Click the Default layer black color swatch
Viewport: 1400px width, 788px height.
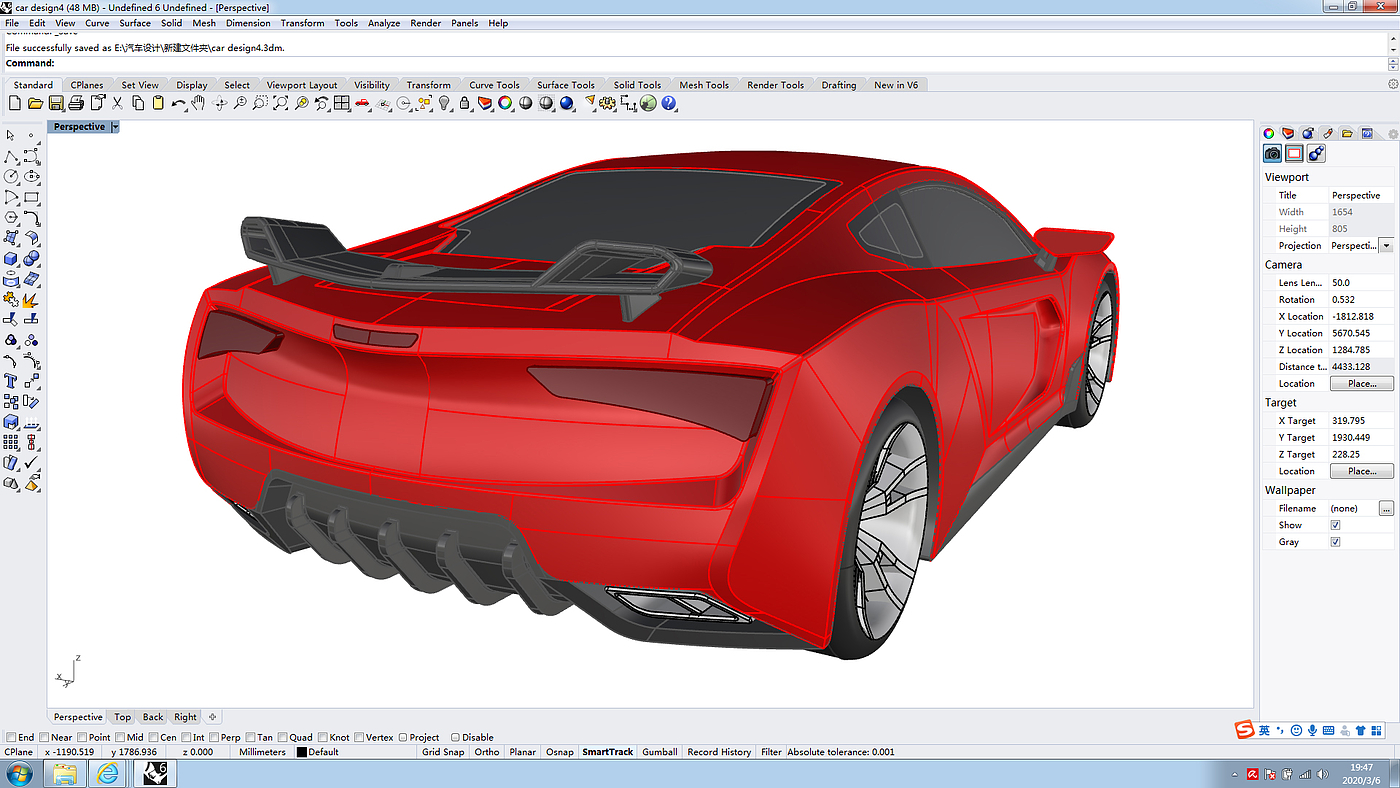[x=302, y=752]
